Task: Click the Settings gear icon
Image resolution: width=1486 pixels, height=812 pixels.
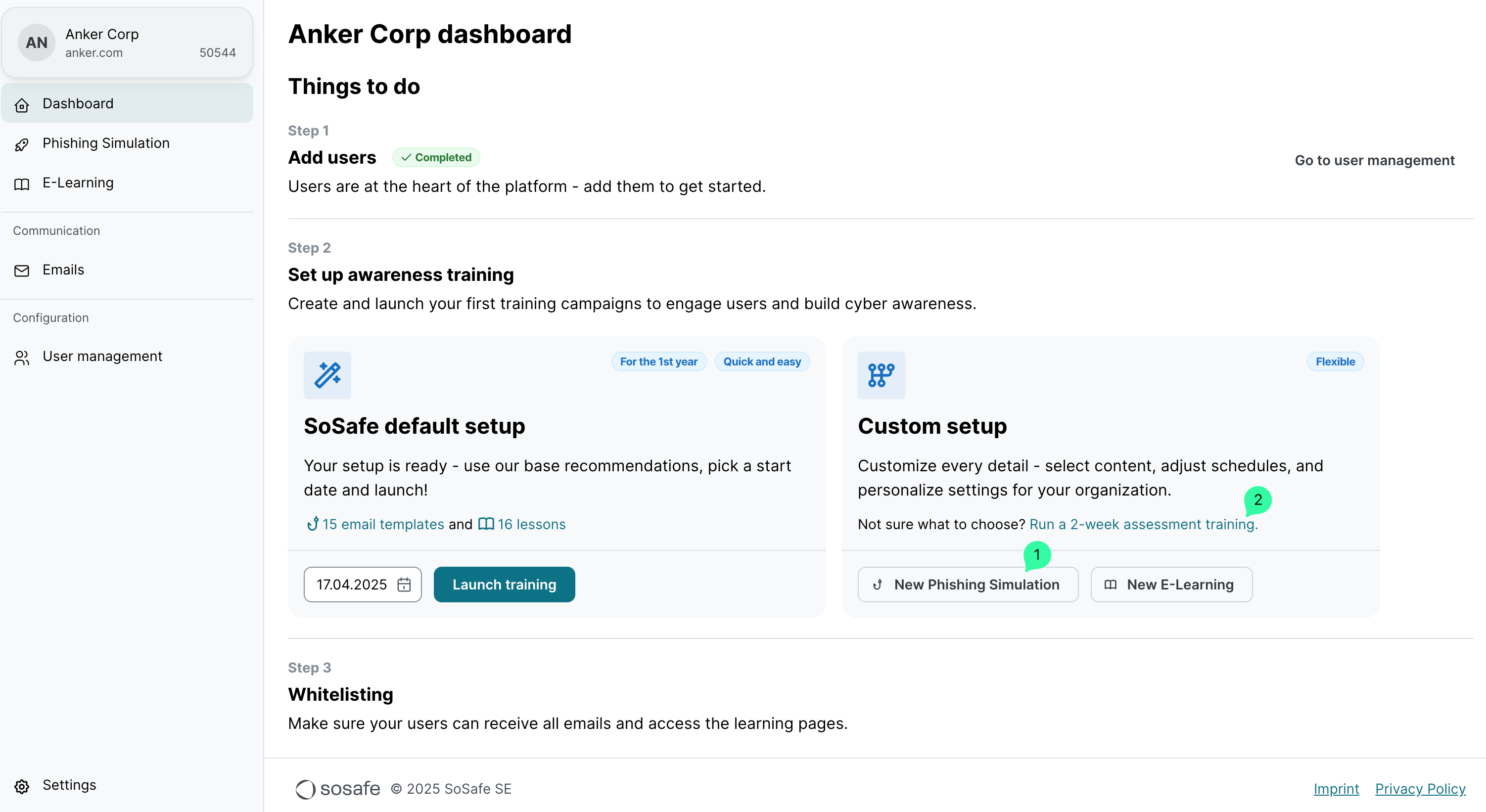Action: [22, 786]
